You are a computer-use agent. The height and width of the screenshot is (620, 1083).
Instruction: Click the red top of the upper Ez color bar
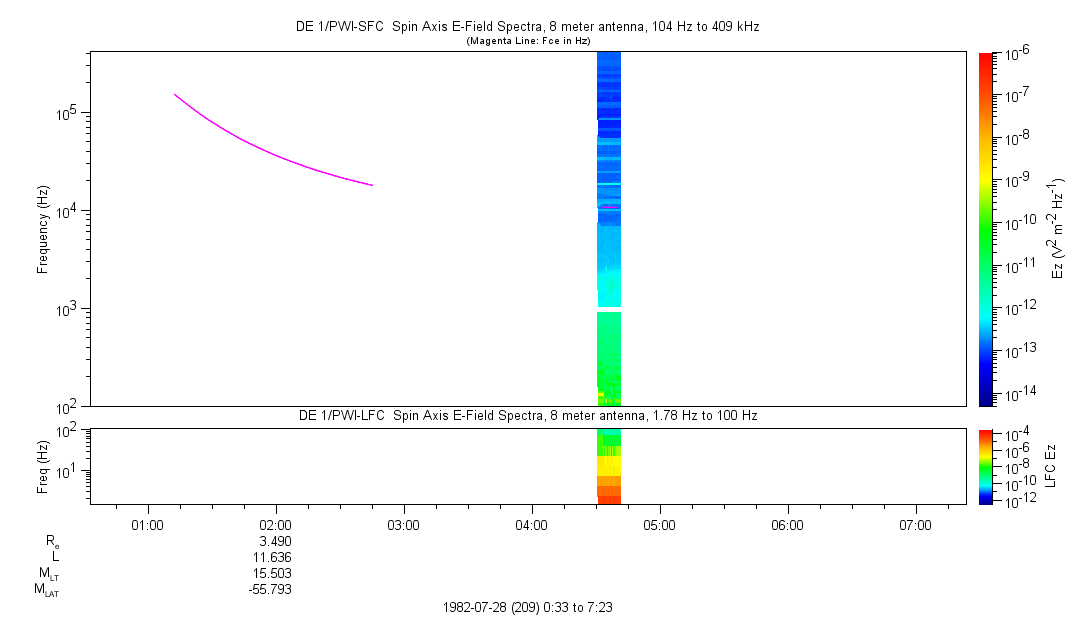pyautogui.click(x=986, y=60)
